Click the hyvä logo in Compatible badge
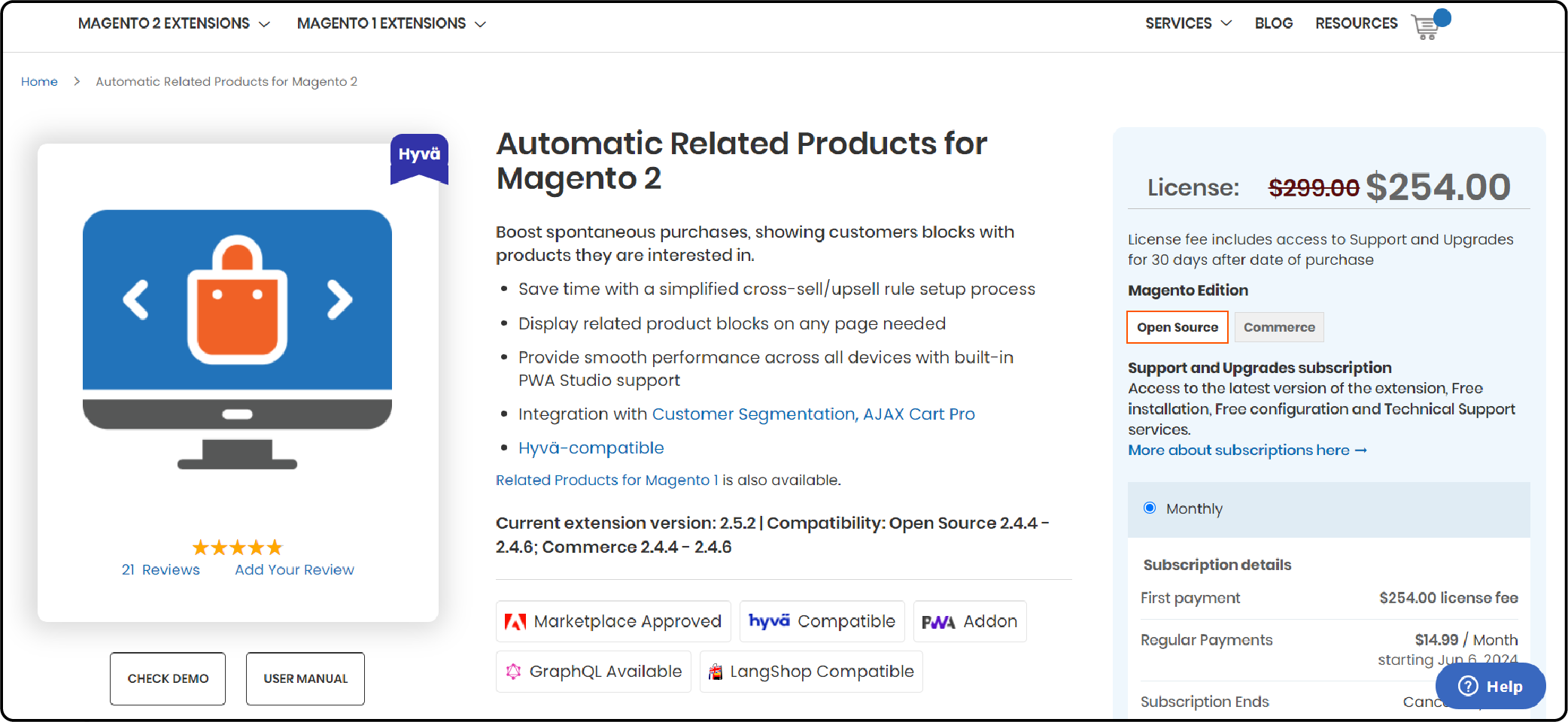 click(x=769, y=620)
